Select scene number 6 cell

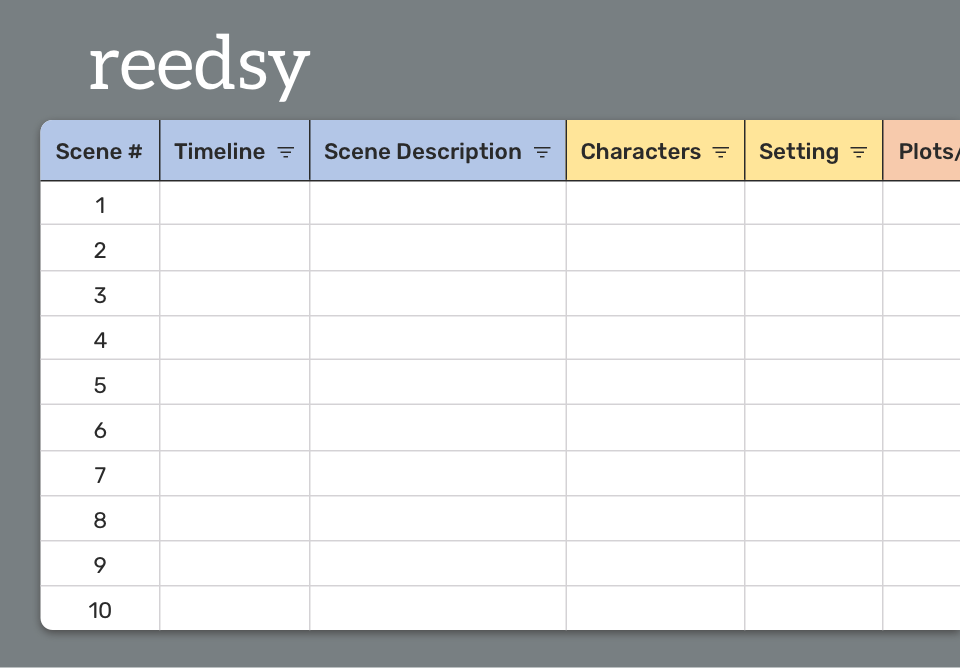click(100, 430)
